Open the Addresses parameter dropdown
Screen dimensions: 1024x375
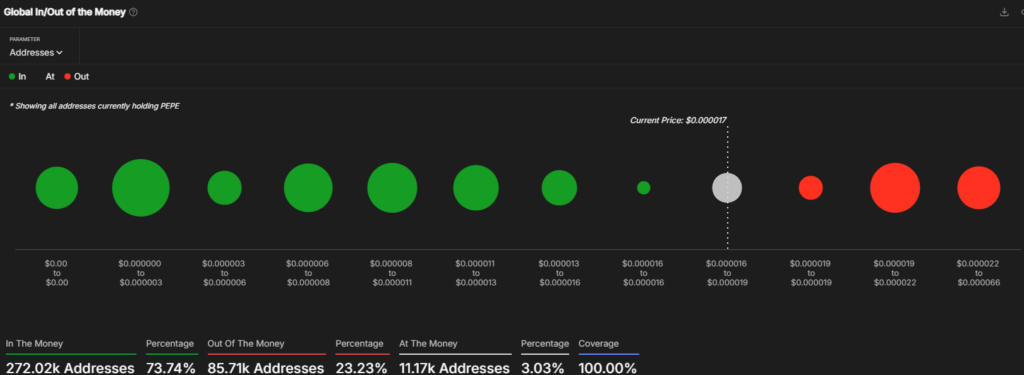36,52
